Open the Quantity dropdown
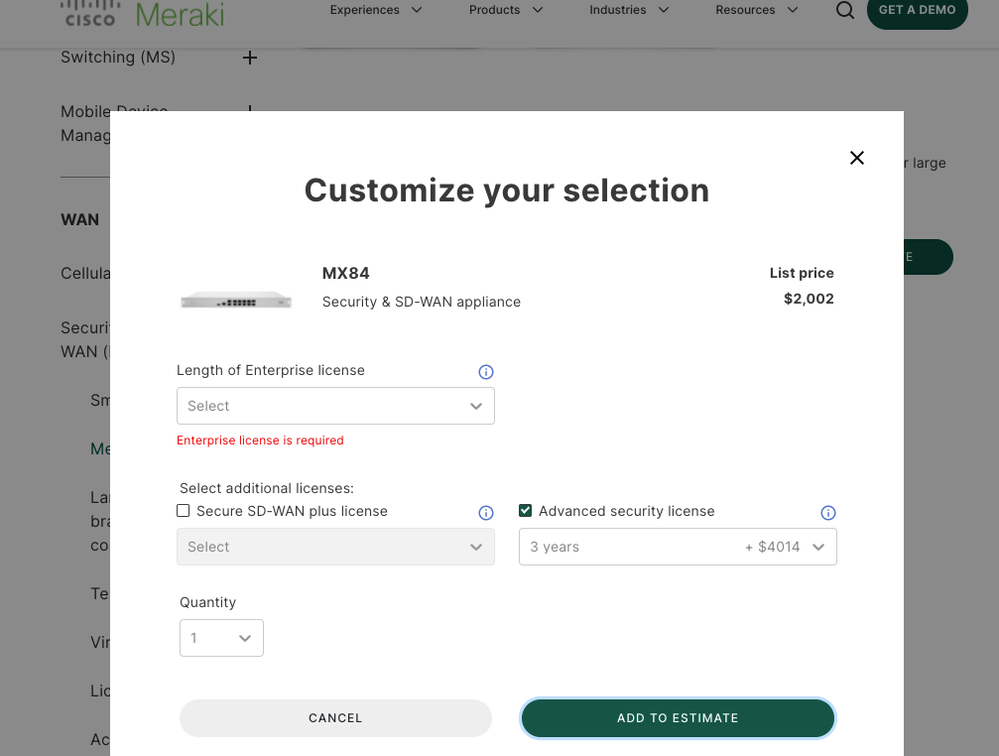 click(221, 638)
